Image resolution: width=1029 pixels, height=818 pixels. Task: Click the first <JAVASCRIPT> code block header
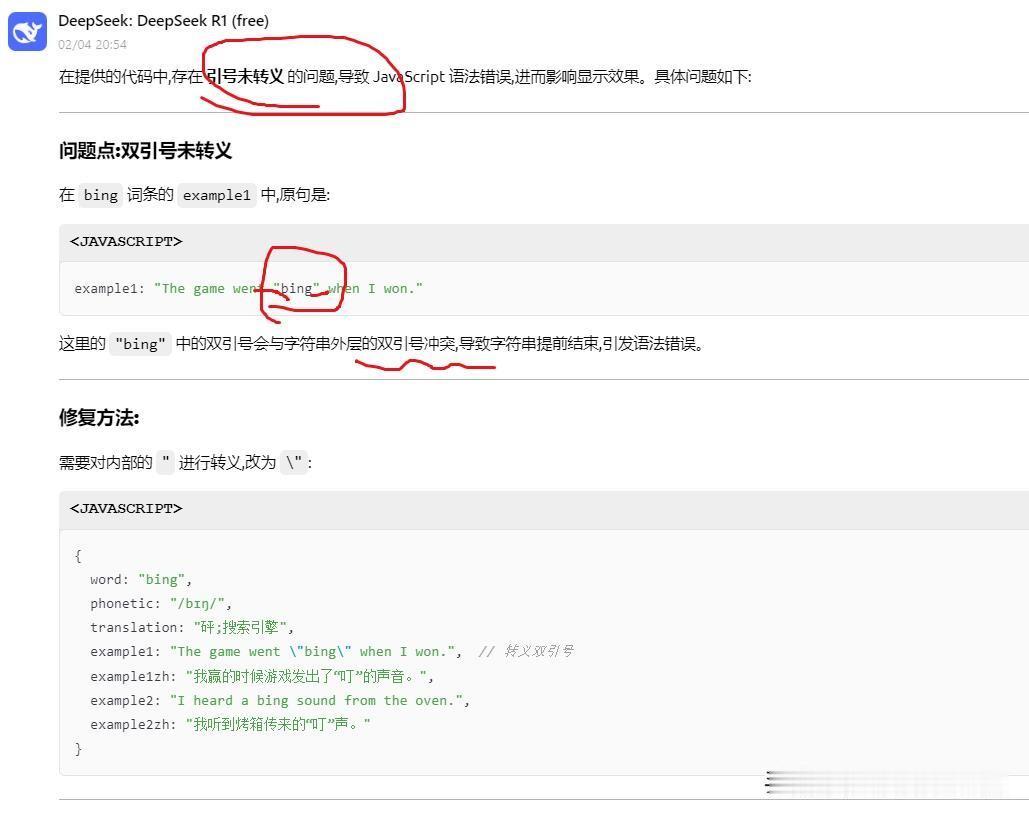(x=544, y=242)
